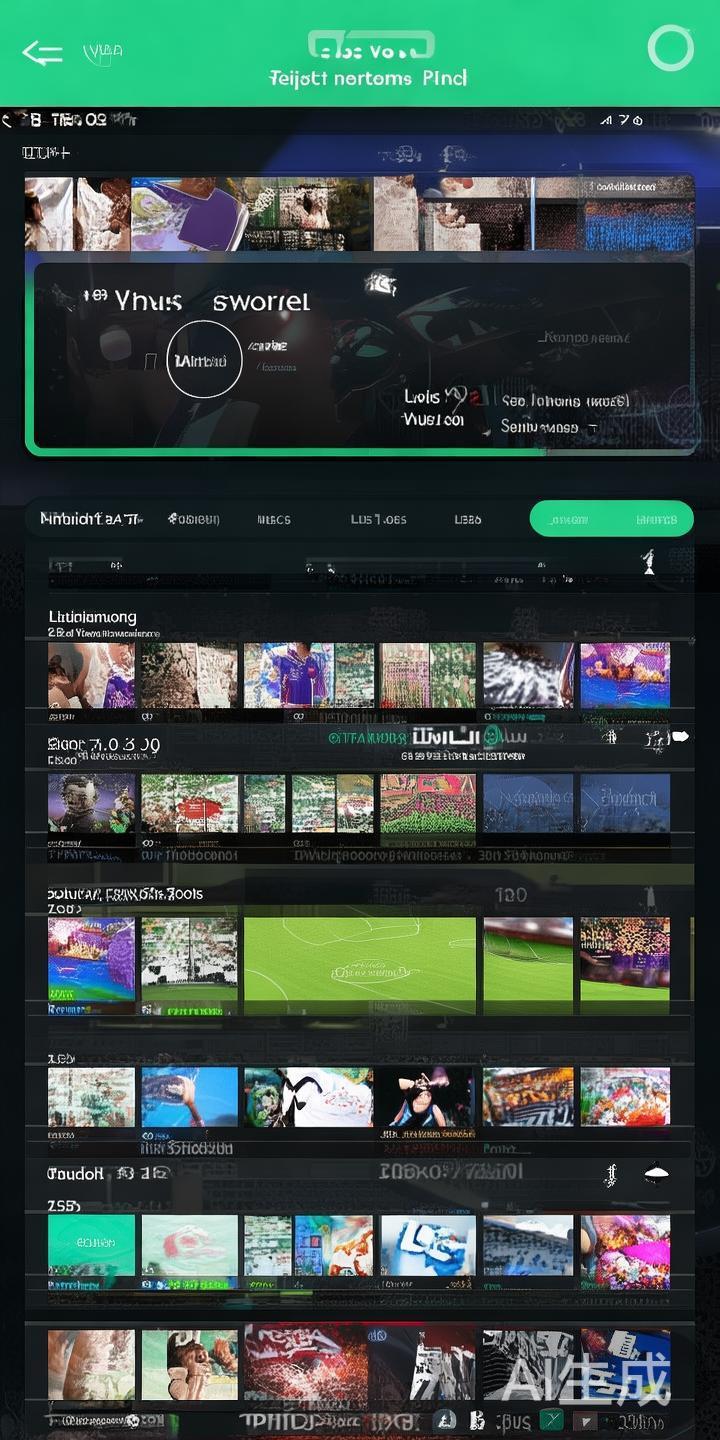Open the Vhus sworrel featured card title
Image resolution: width=720 pixels, height=1440 pixels.
(x=210, y=301)
